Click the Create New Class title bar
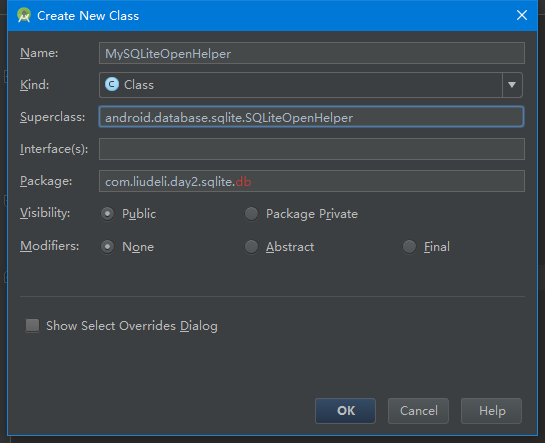Viewport: 545px width, 443px height. coord(272,16)
